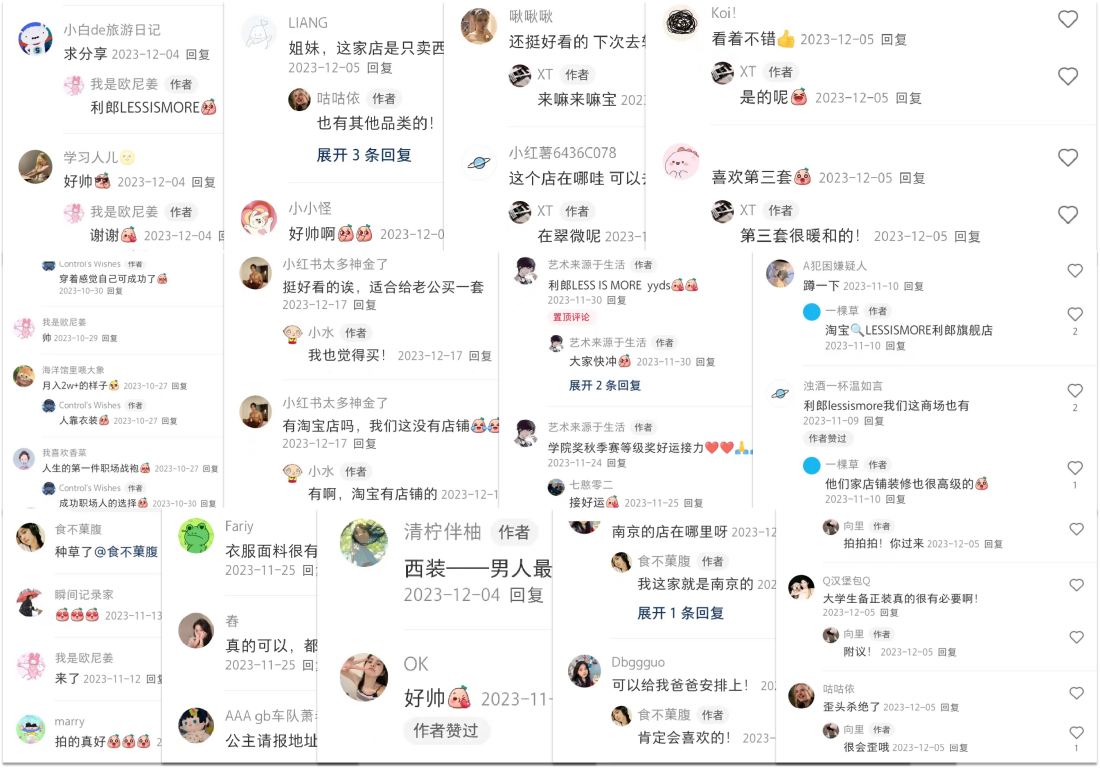Expand 展开 1 条回复 under 食不菓腹

(680, 613)
